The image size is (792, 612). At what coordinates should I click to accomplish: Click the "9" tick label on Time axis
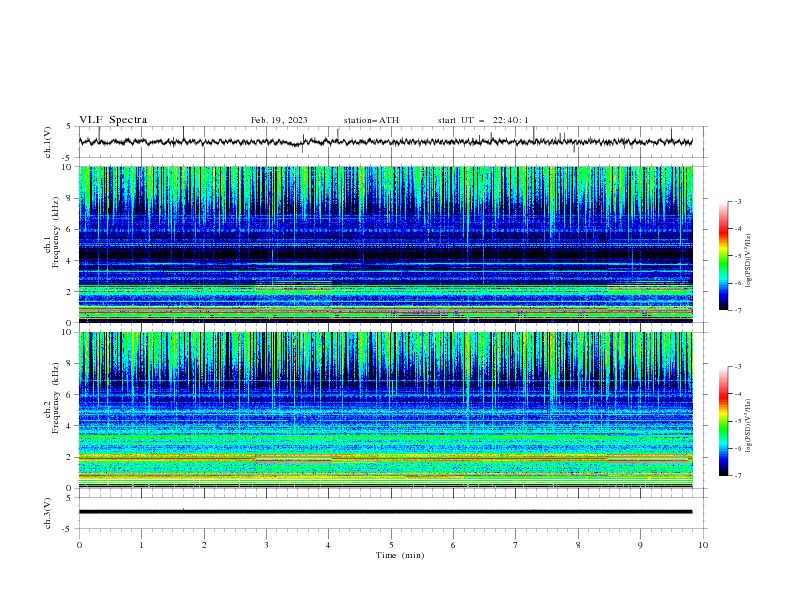640,545
